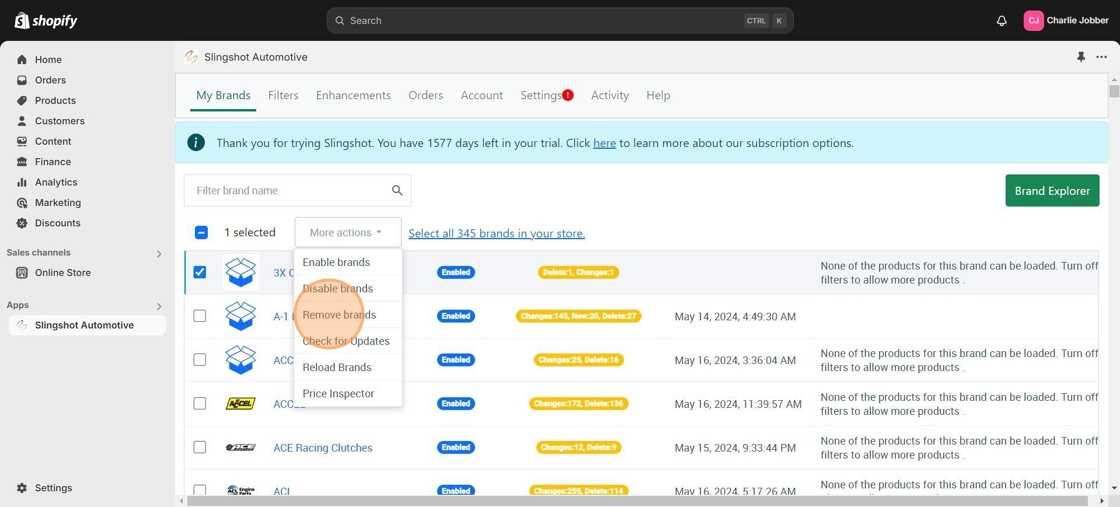Screen dimensions: 1120x507
Task: Click the Products tag icon
Action: [22, 101]
